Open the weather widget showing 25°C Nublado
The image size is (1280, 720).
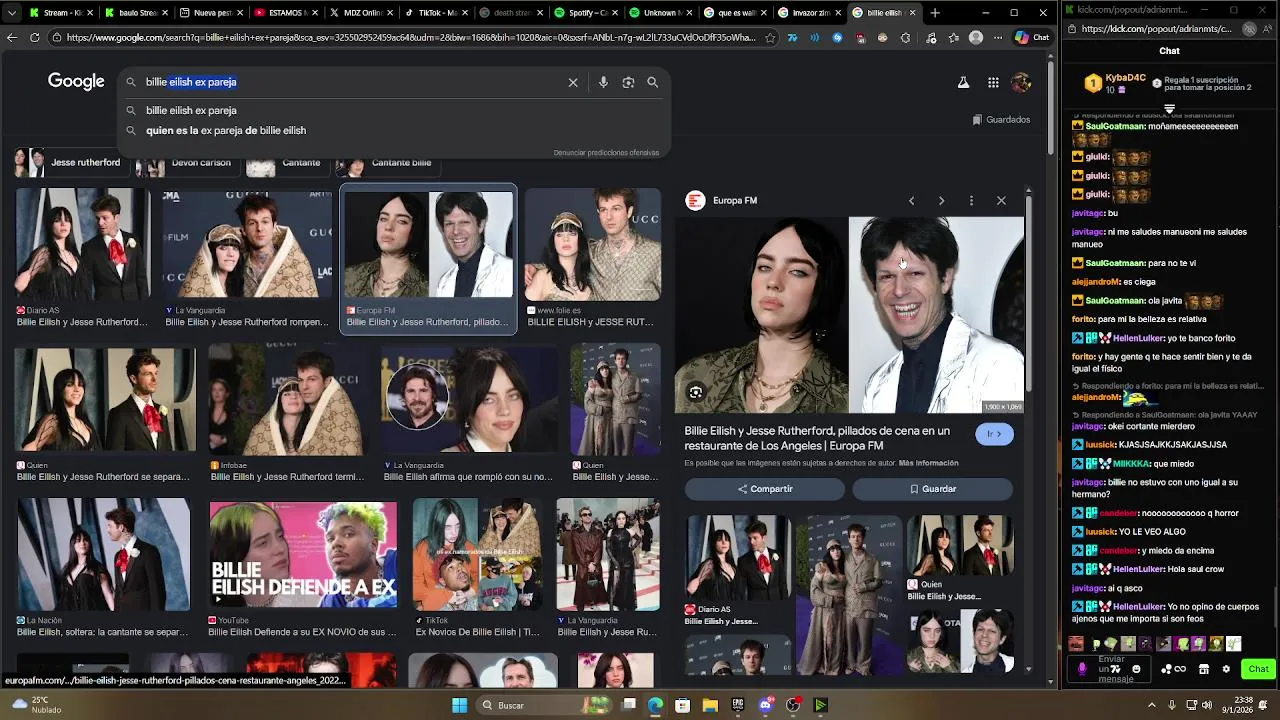[x=35, y=705]
